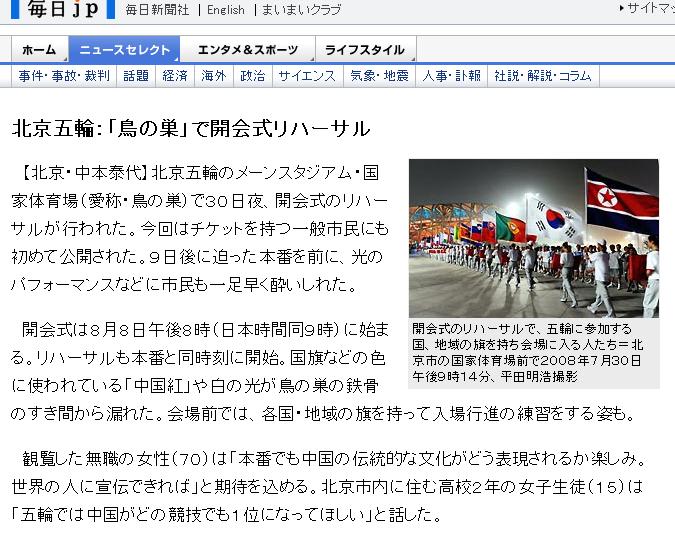
Task: Open the 政治 news category
Action: (x=253, y=76)
